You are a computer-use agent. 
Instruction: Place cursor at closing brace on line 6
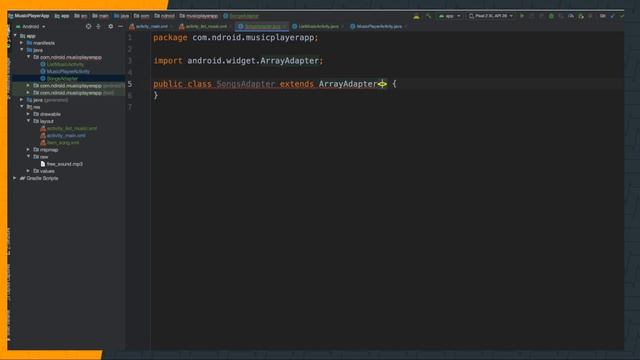tap(156, 96)
